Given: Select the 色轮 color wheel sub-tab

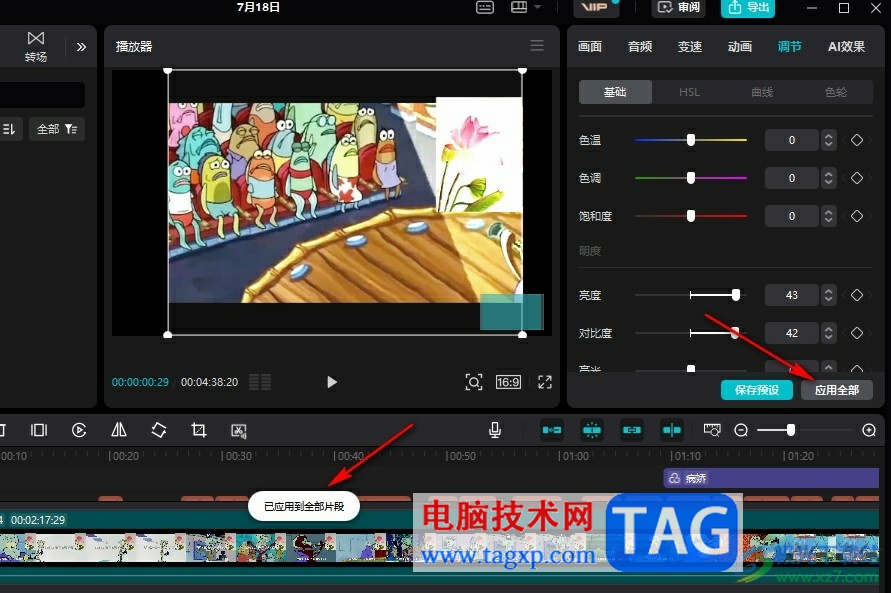Looking at the screenshot, I should [836, 92].
